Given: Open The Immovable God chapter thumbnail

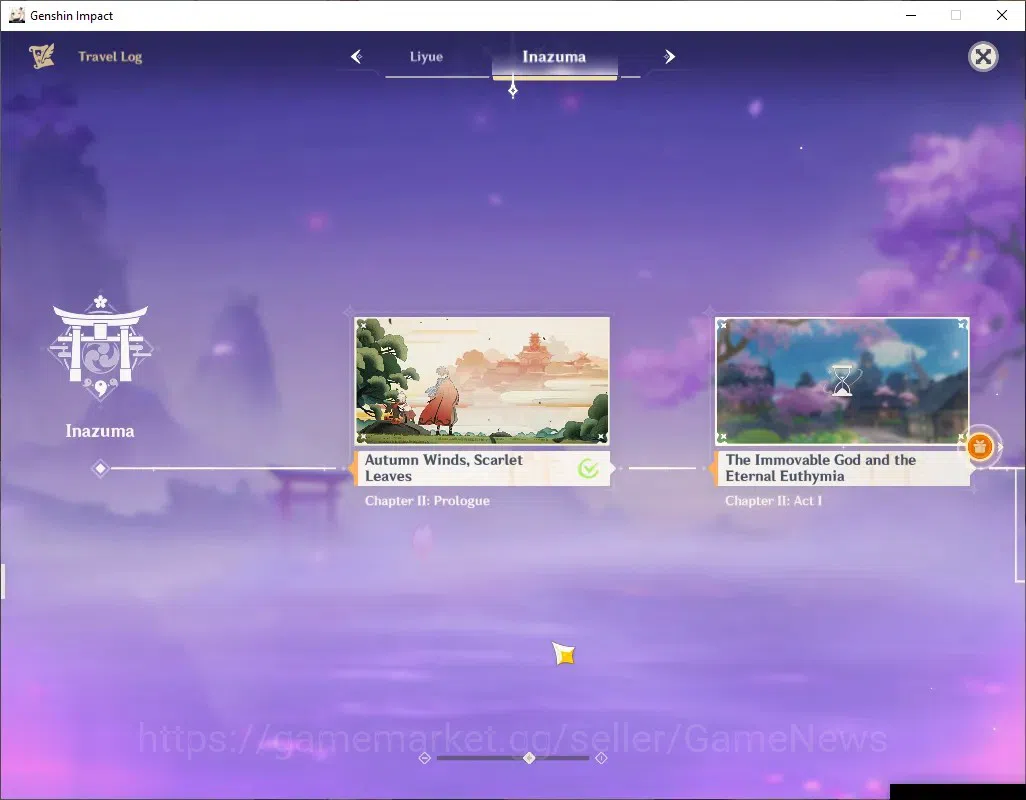Looking at the screenshot, I should [842, 381].
